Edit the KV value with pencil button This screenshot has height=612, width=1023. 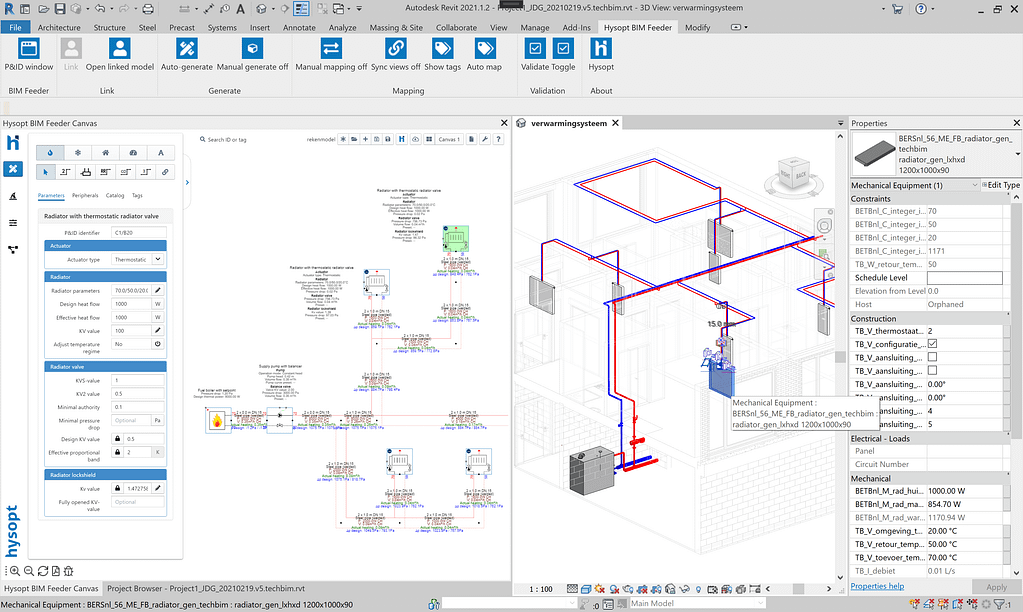click(157, 330)
